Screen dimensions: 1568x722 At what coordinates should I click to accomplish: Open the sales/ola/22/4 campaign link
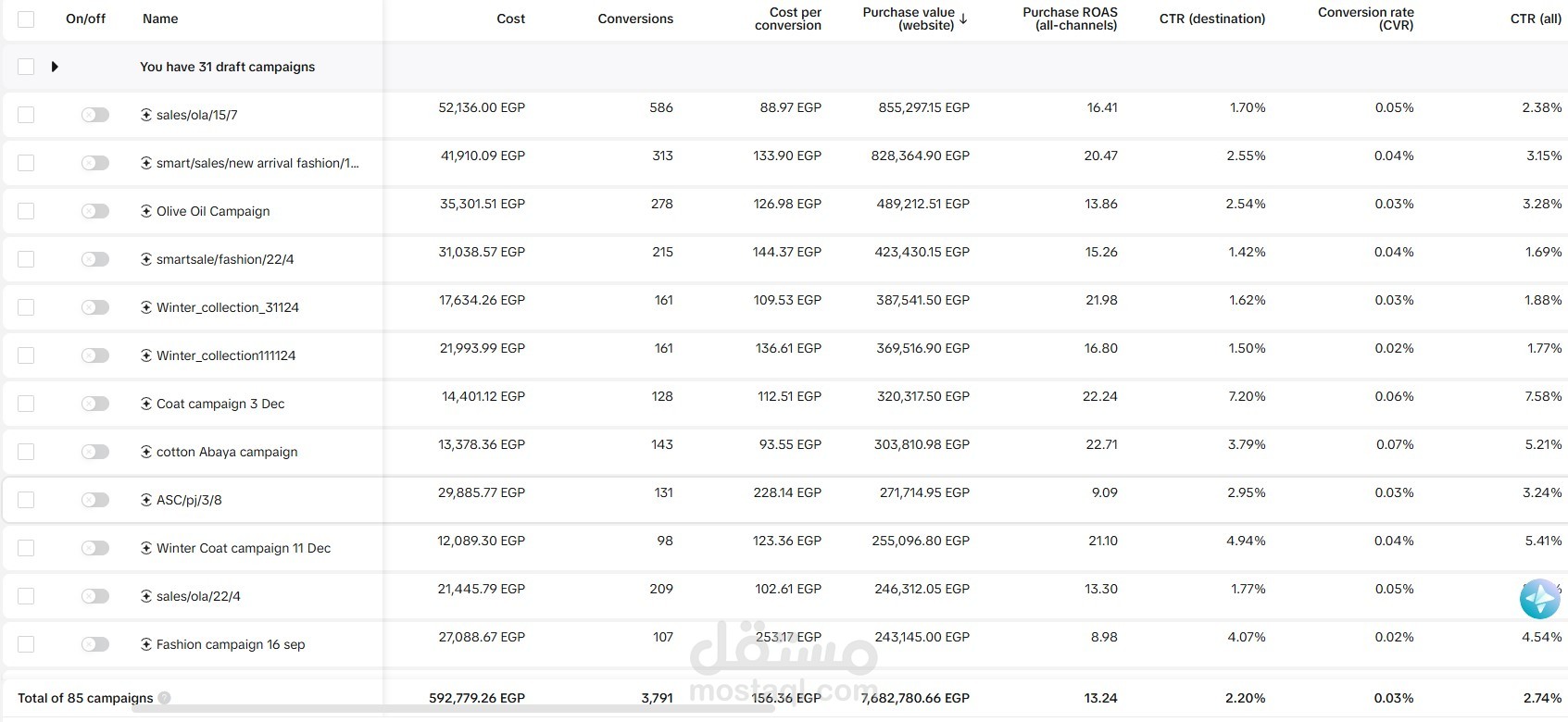click(198, 596)
